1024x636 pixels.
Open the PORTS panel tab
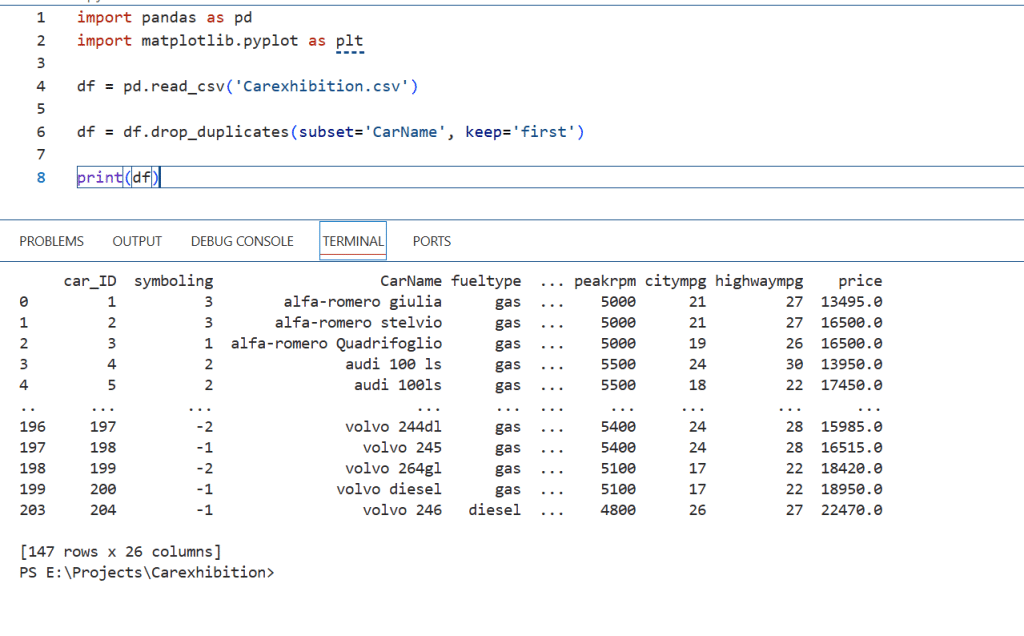point(431,241)
